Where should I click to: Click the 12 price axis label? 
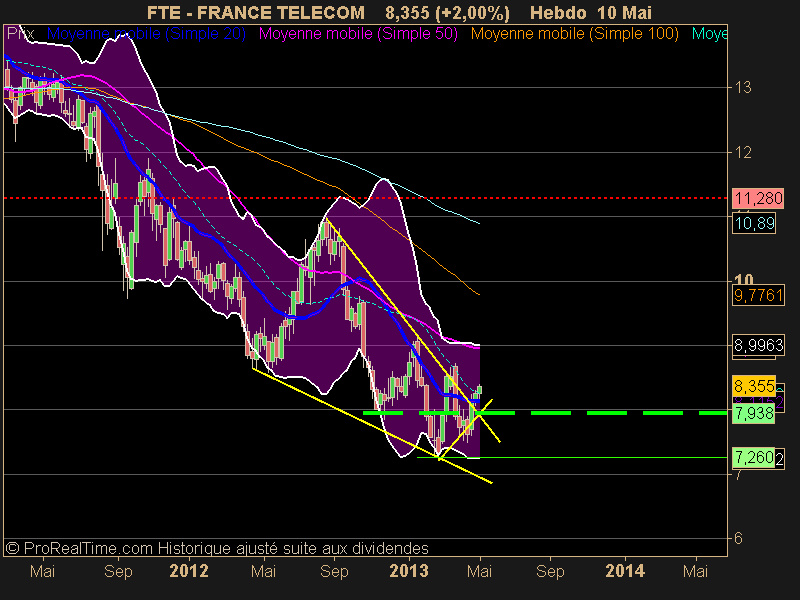pyautogui.click(x=743, y=152)
